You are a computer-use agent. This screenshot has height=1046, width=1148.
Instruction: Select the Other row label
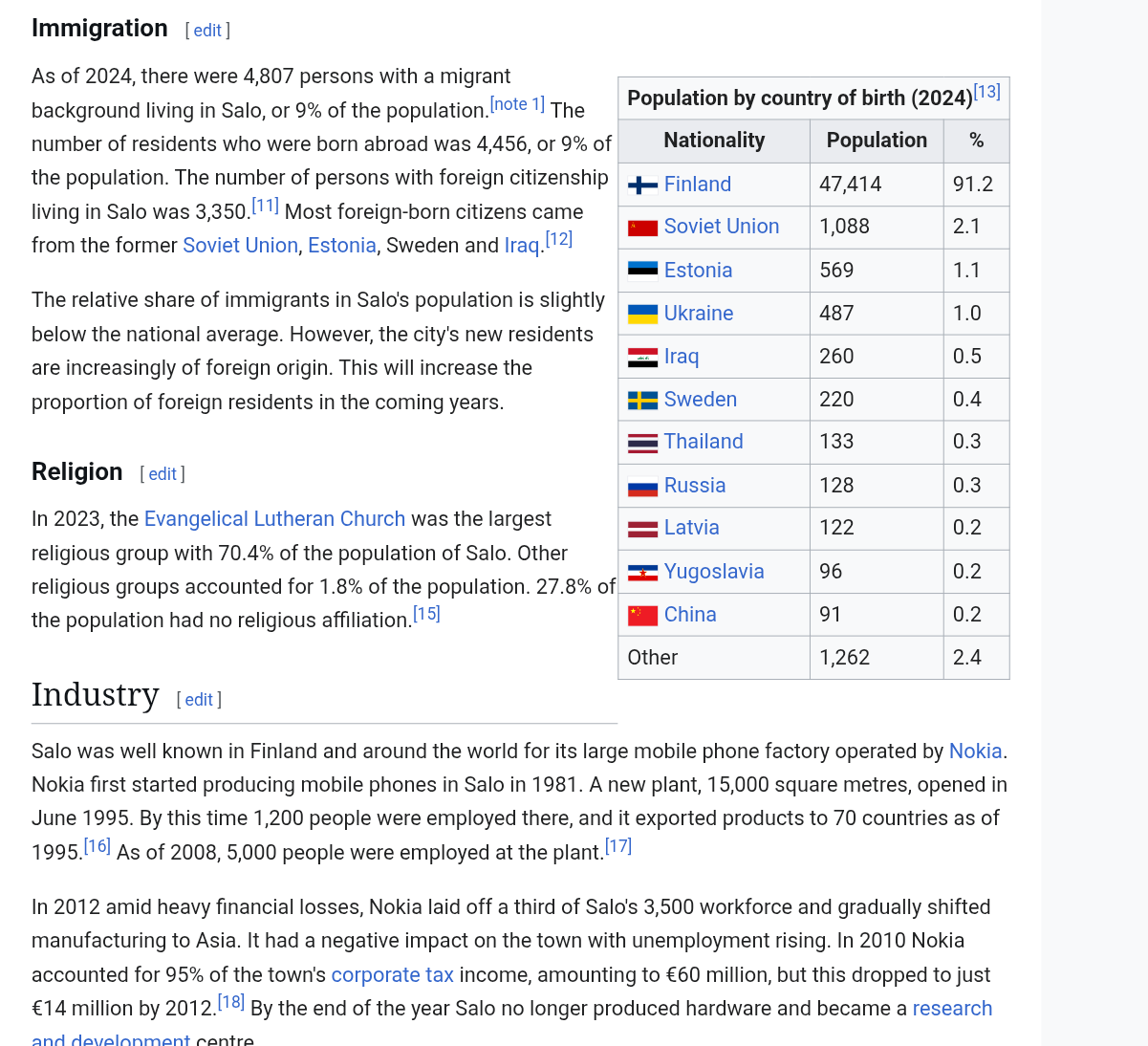(x=714, y=658)
